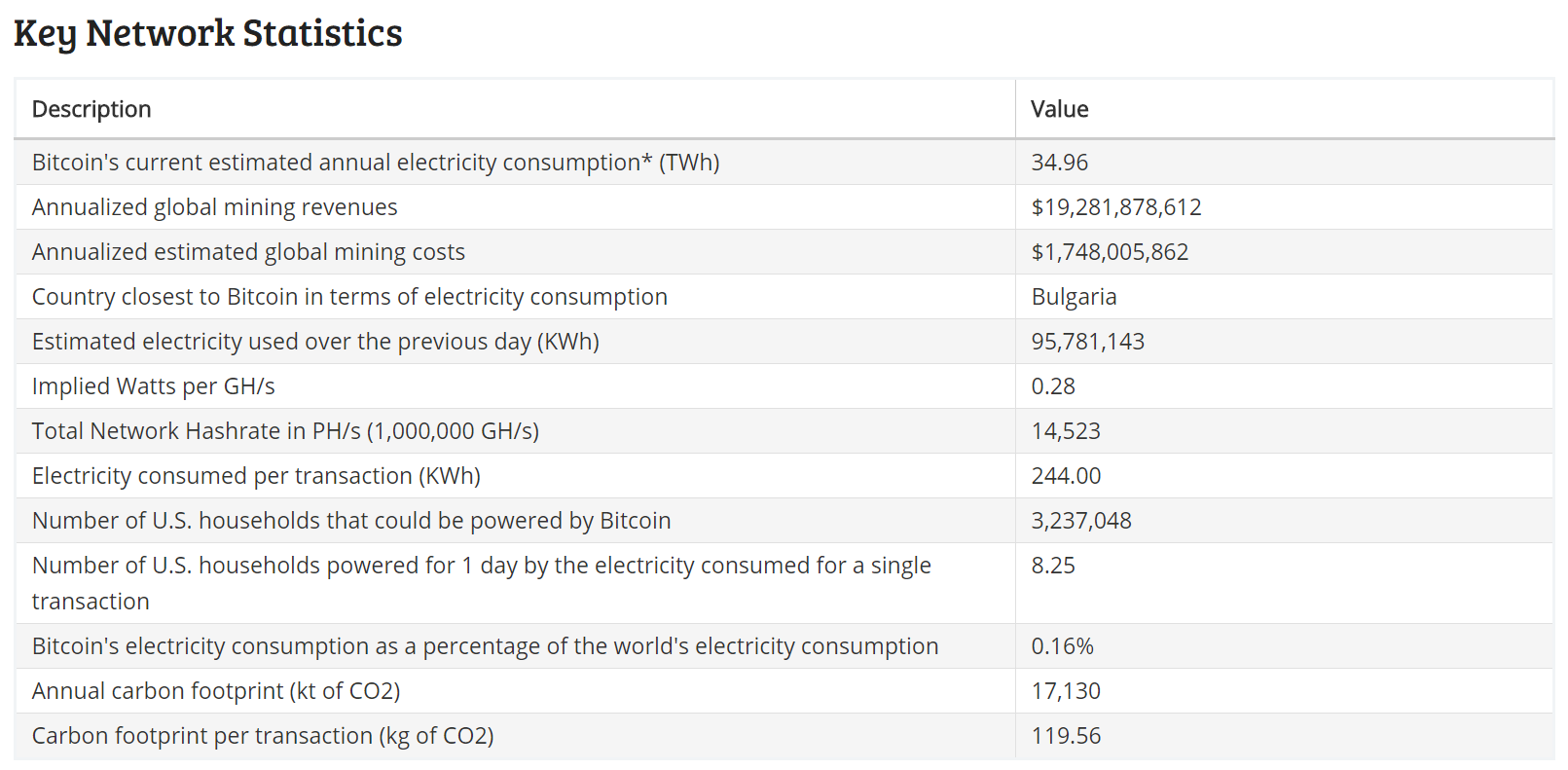Click the $19,281,878,612 revenue value
The image size is (1568, 770).
(1115, 207)
